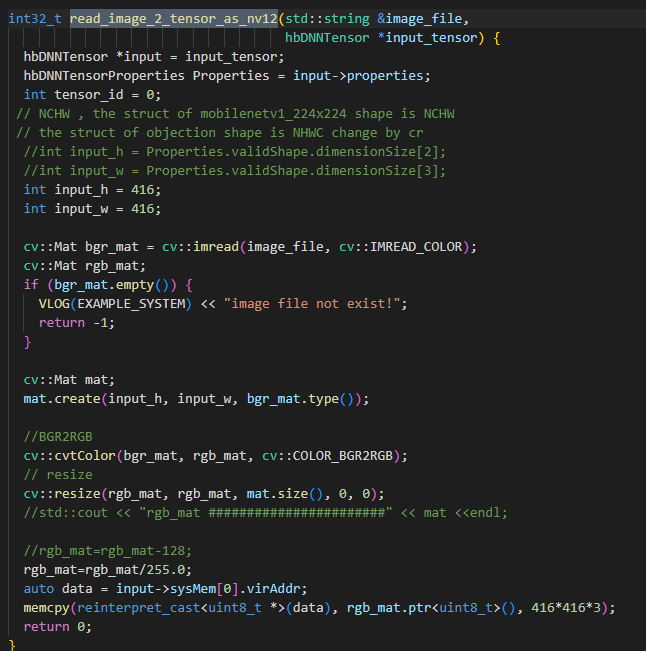This screenshot has height=651, width=646.
Task: Click the highlighted read_image_2_tensor_as_nv12 function name
Action: (x=171, y=18)
